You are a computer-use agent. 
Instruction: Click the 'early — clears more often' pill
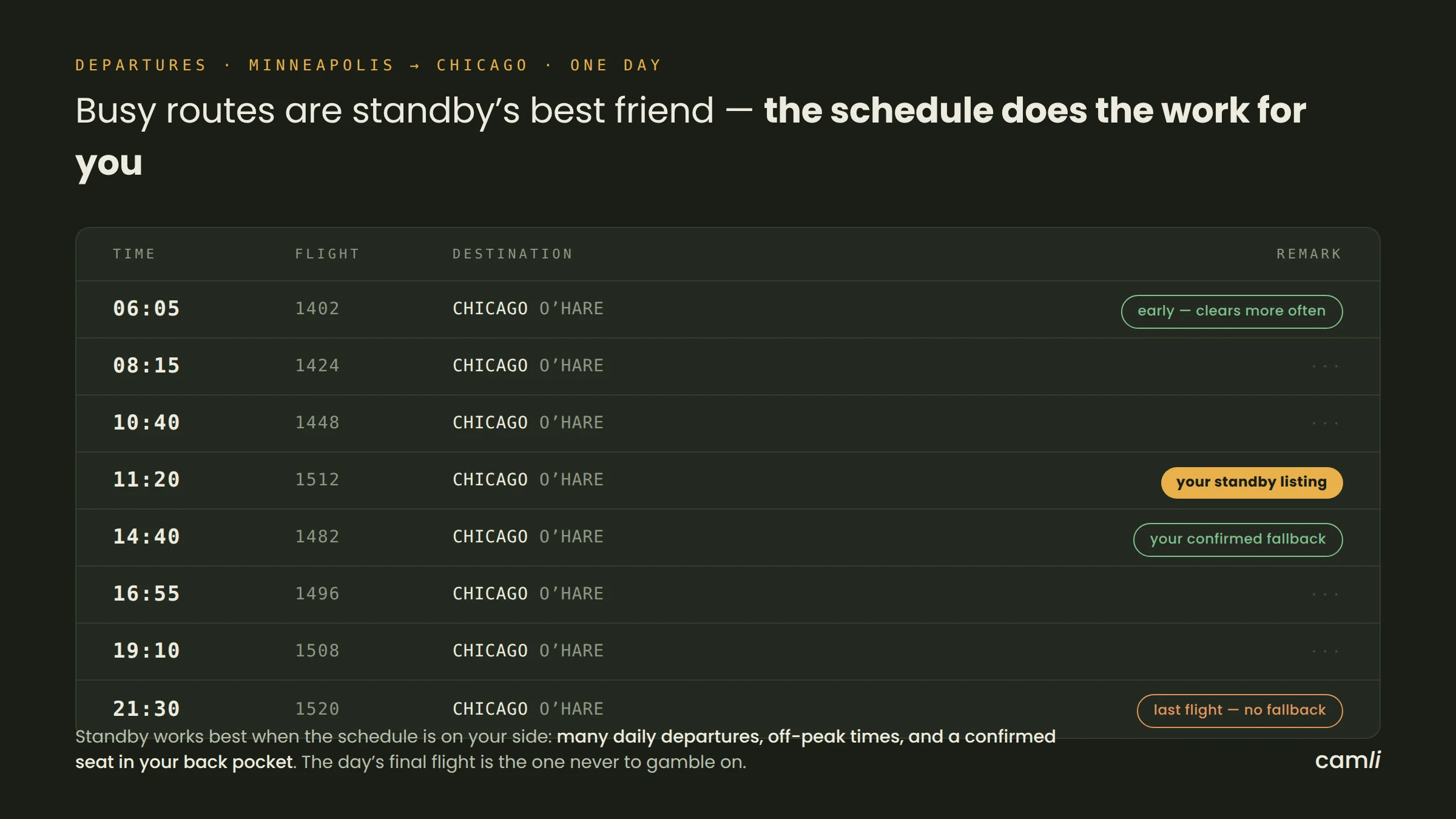point(1232,311)
